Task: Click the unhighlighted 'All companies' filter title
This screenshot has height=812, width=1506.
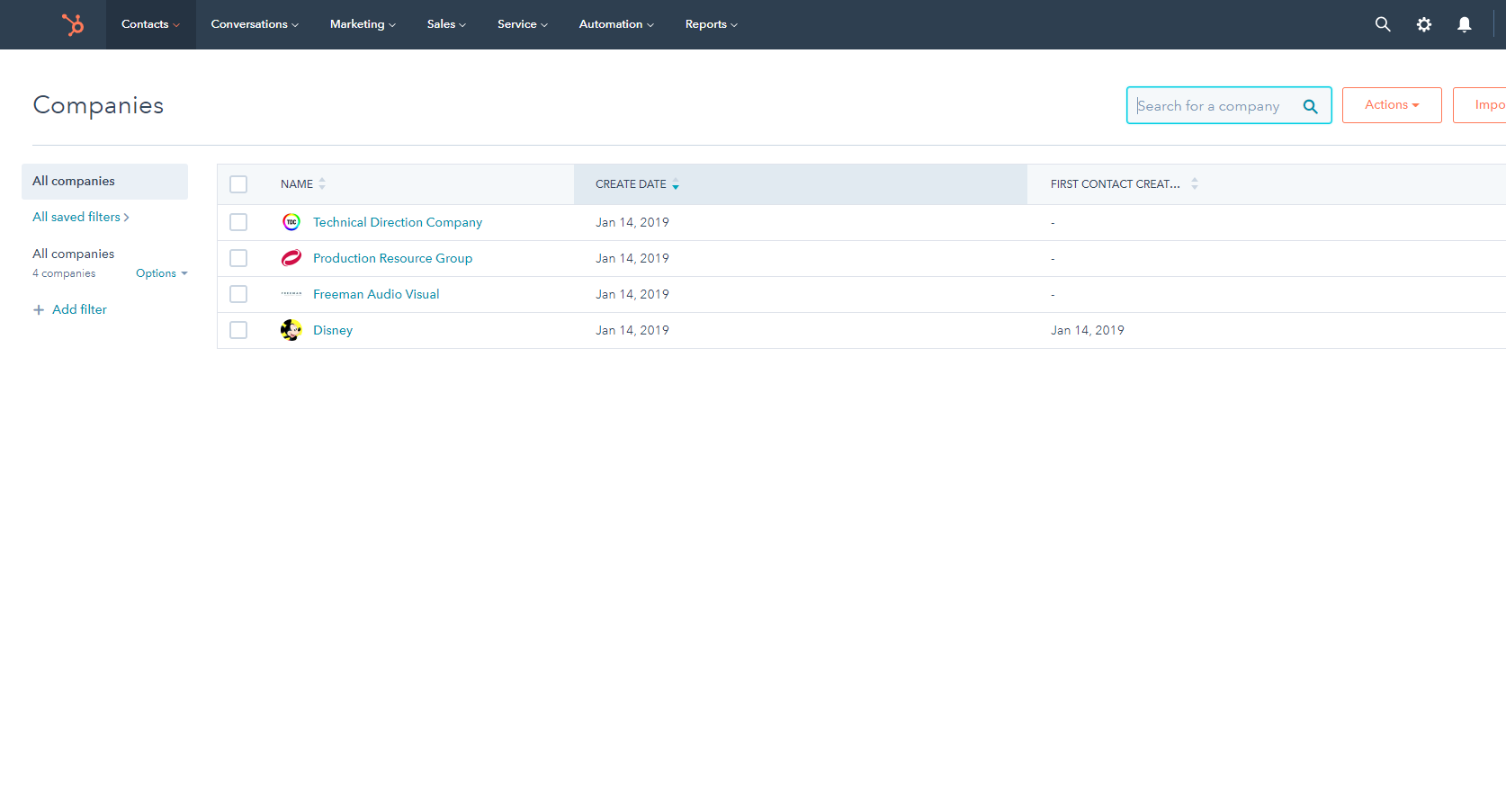Action: pyautogui.click(x=74, y=254)
